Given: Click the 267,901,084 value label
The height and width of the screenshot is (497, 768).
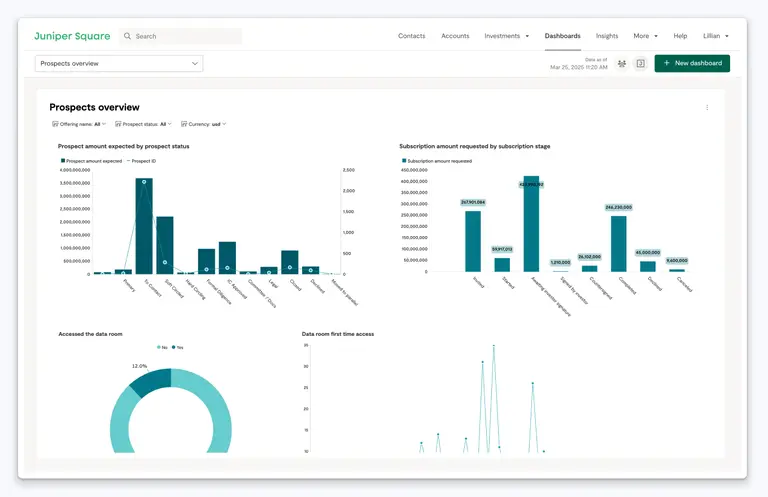Looking at the screenshot, I should (x=473, y=202).
